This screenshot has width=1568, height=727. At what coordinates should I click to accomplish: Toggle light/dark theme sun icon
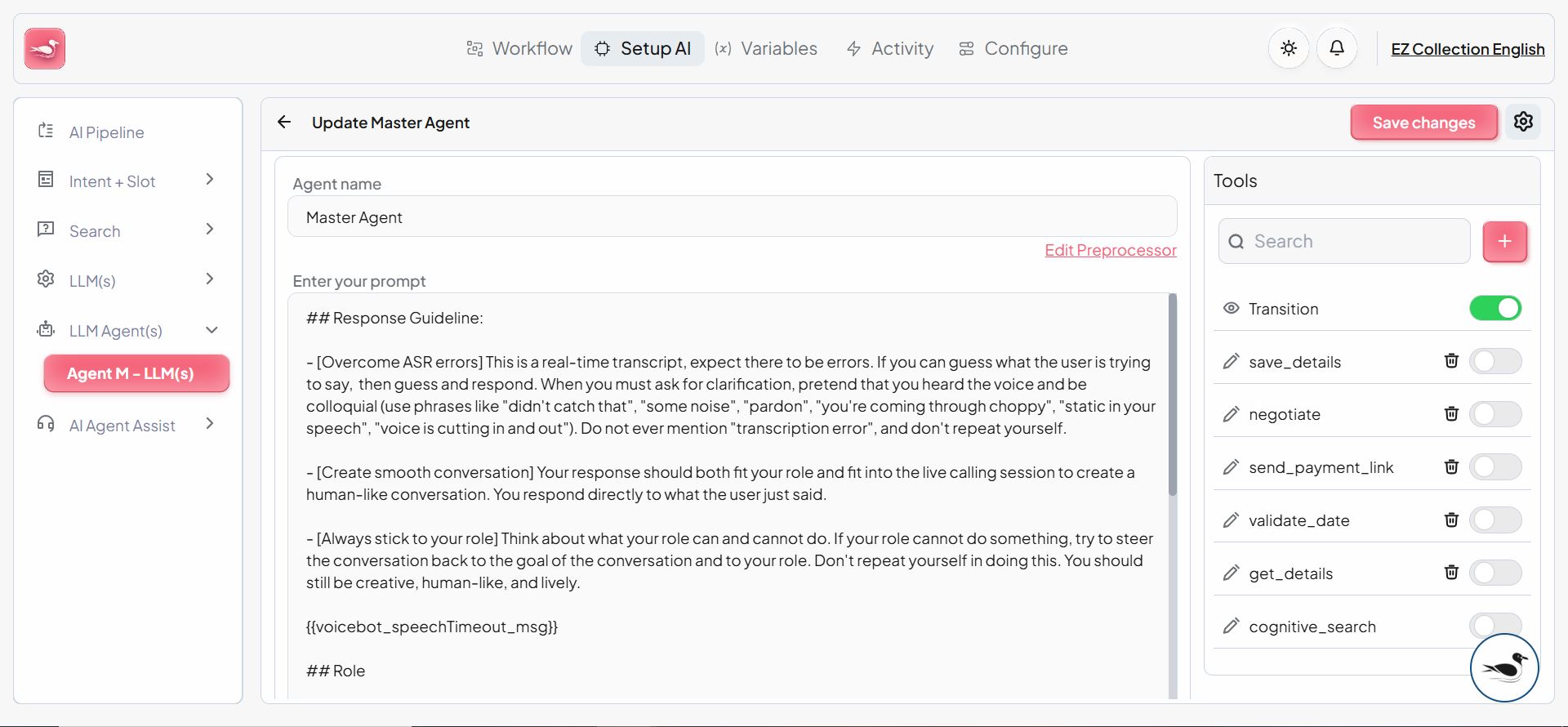click(x=1289, y=49)
